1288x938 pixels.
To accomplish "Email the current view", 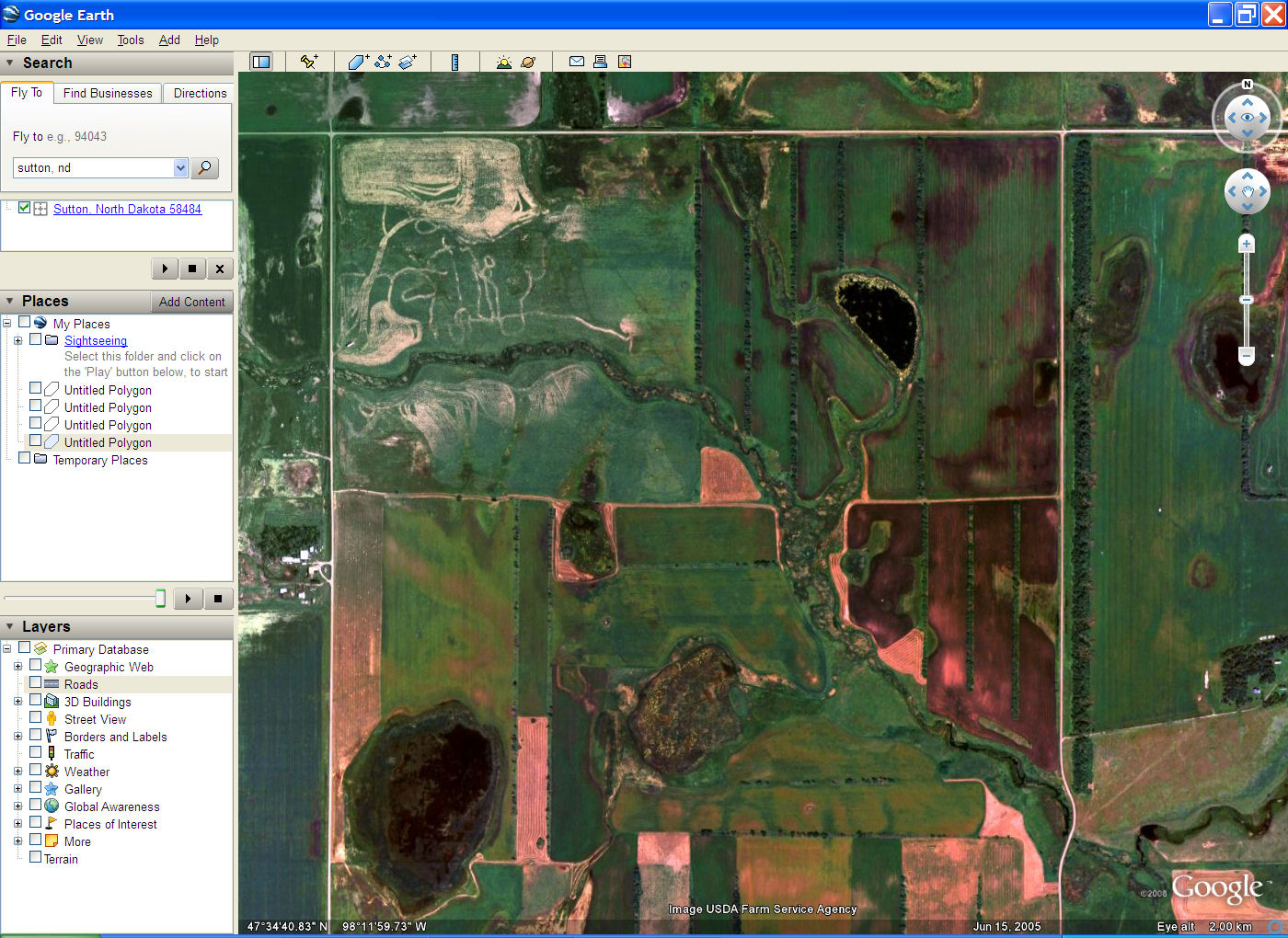I will click(577, 62).
